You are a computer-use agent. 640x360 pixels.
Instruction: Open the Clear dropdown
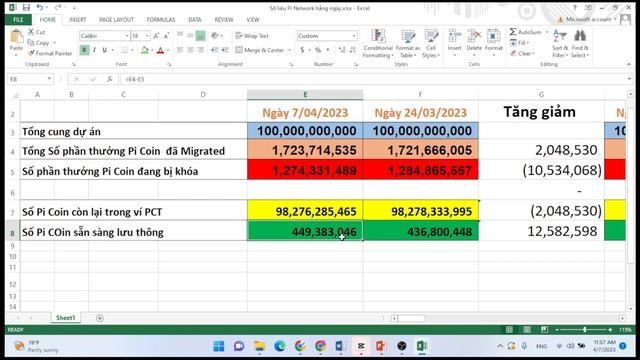pos(522,53)
